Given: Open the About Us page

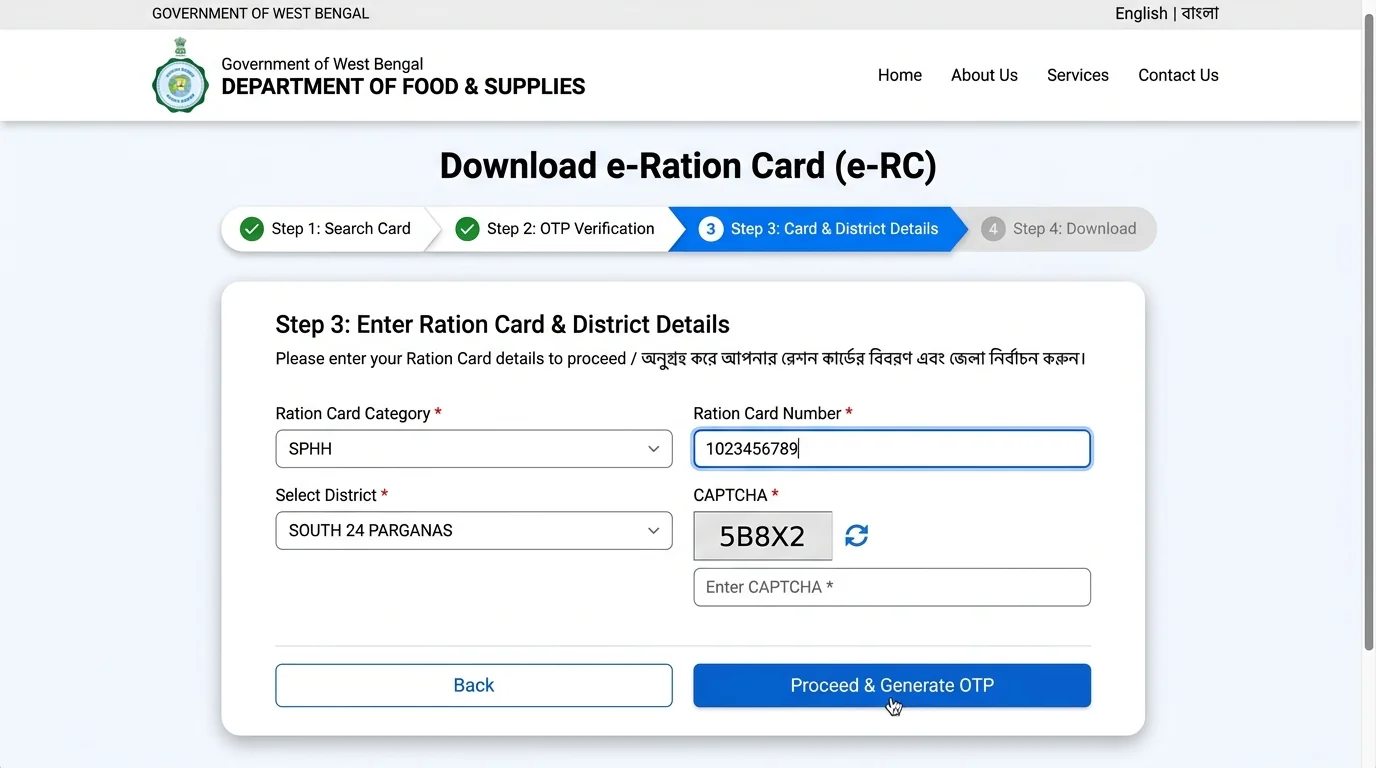Looking at the screenshot, I should [x=984, y=75].
